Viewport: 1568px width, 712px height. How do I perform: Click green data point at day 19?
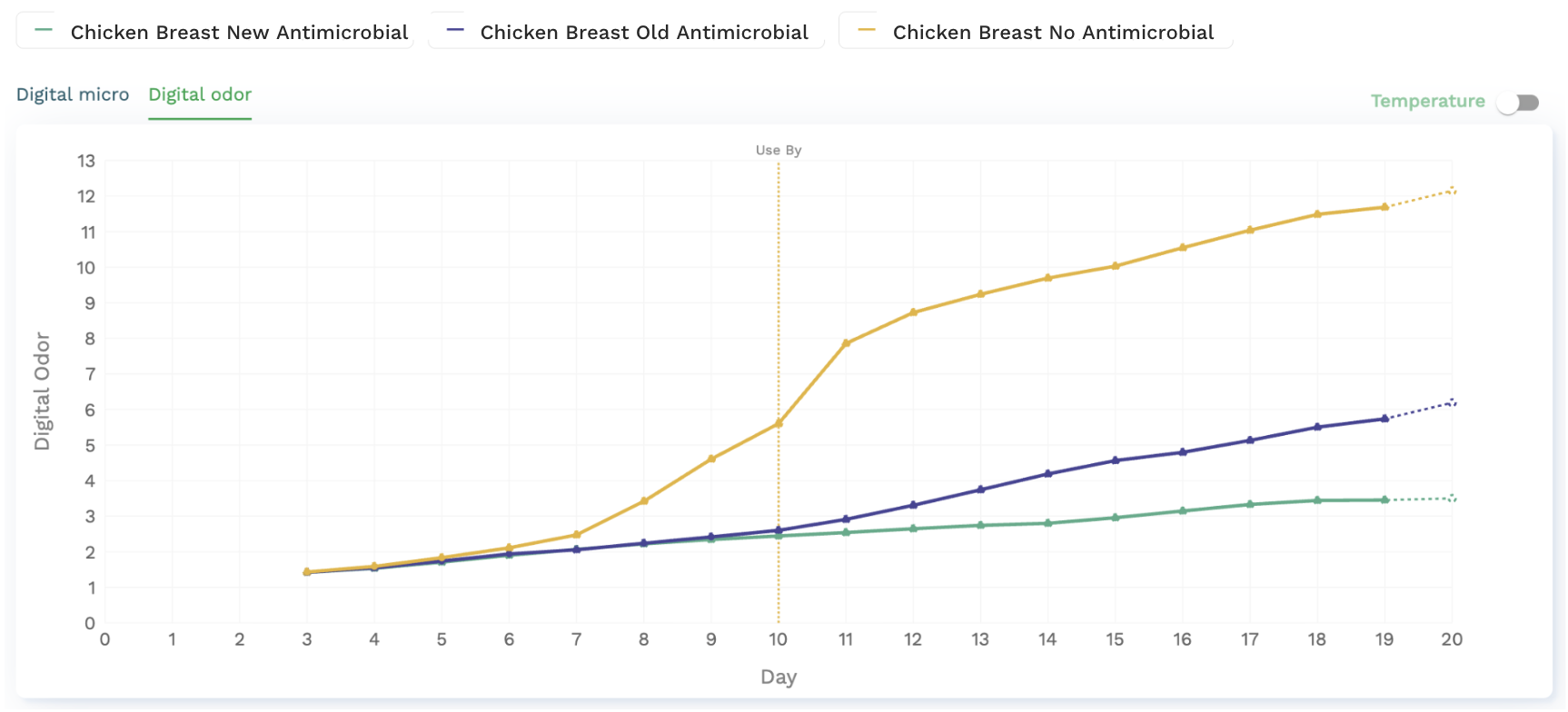point(1384,499)
